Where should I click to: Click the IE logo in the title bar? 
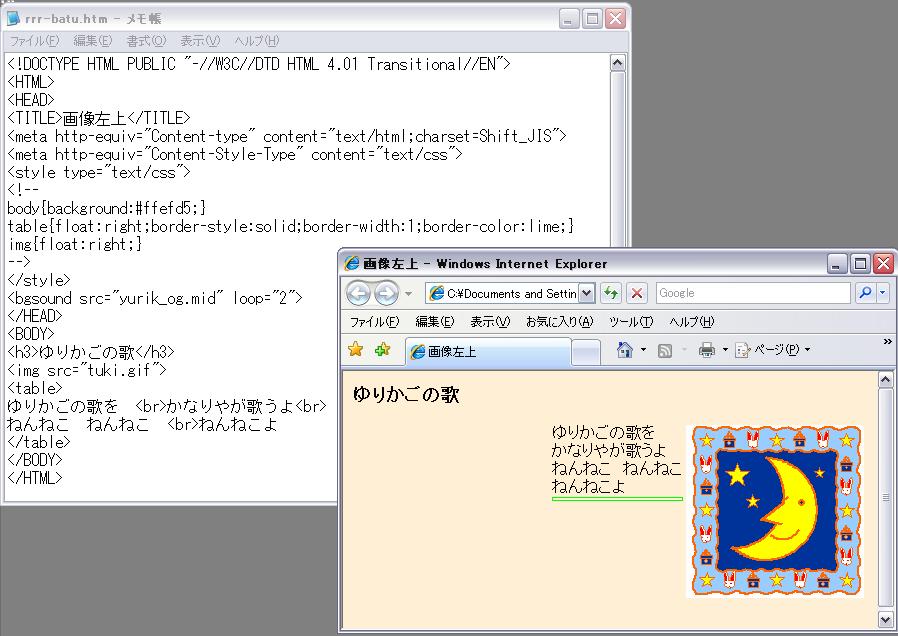(x=352, y=263)
